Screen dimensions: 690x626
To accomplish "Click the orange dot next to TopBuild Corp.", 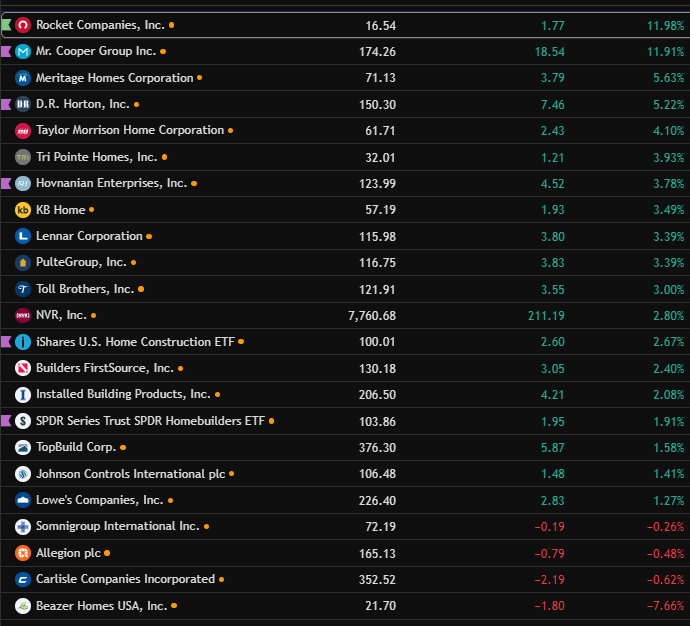I will point(123,447).
